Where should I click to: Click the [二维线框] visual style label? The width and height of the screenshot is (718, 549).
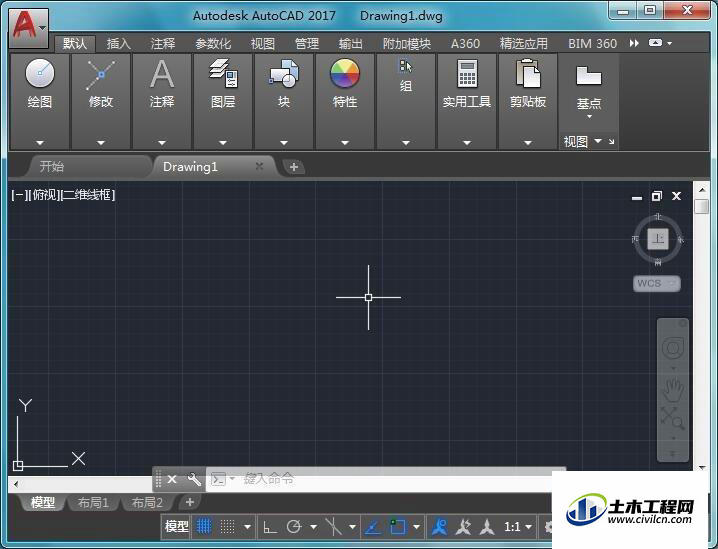coord(87,195)
